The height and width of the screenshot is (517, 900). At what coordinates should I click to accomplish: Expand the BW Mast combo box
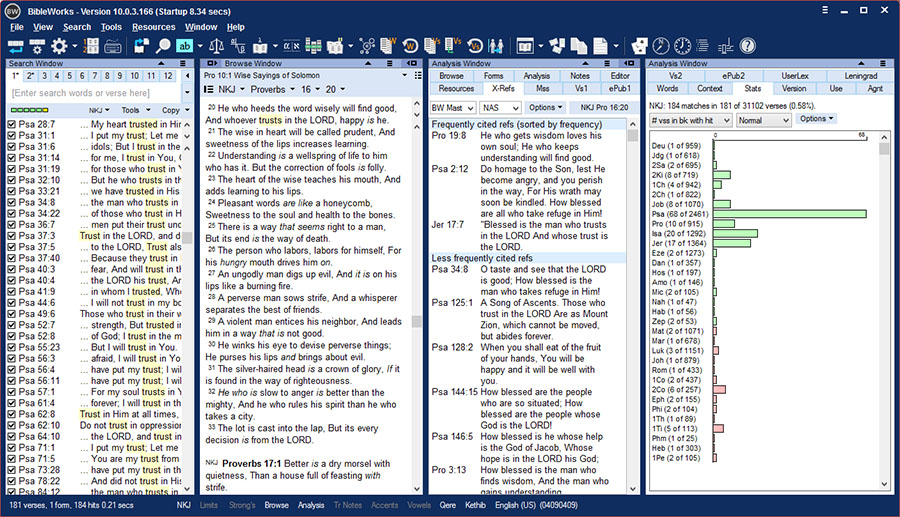click(x=453, y=108)
